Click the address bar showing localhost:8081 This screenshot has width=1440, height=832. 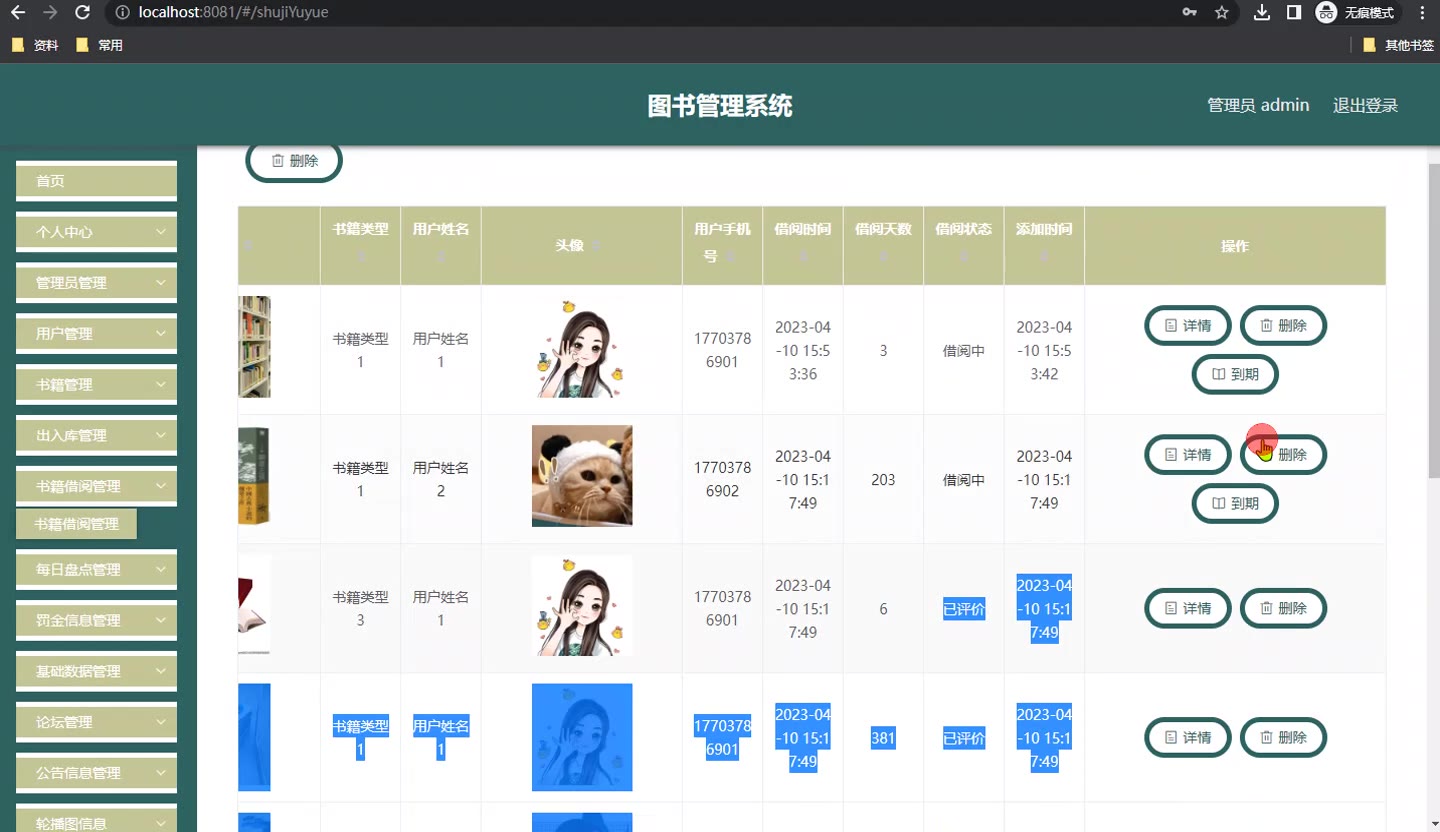[x=640, y=13]
